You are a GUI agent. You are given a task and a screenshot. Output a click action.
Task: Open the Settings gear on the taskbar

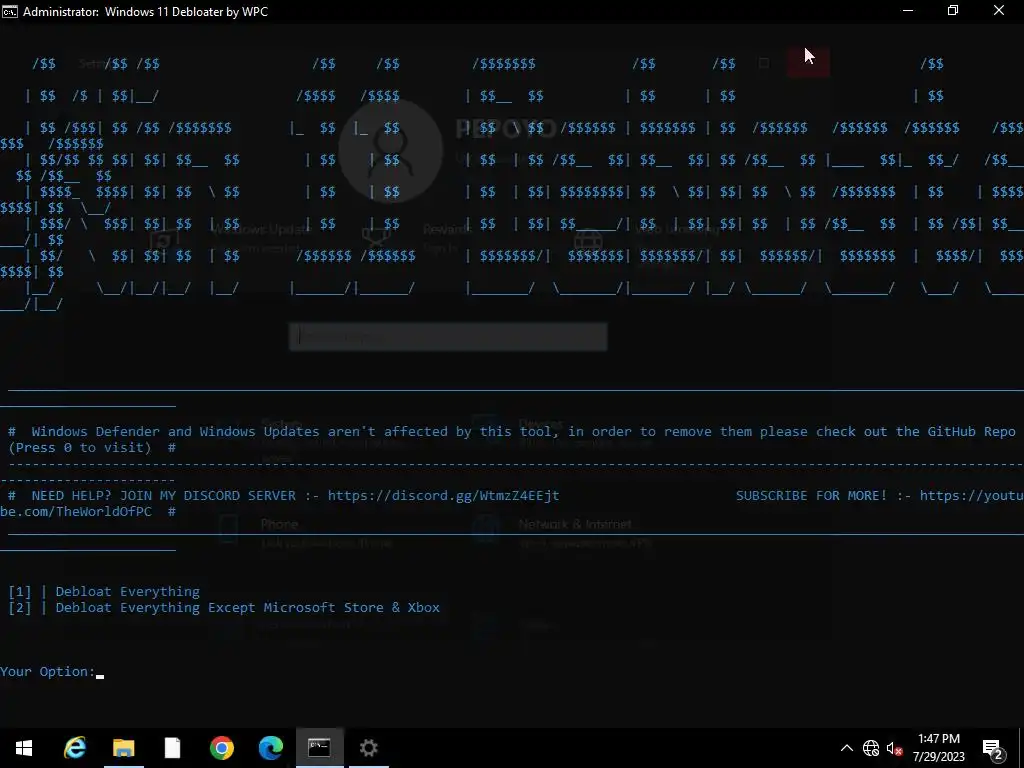368,748
